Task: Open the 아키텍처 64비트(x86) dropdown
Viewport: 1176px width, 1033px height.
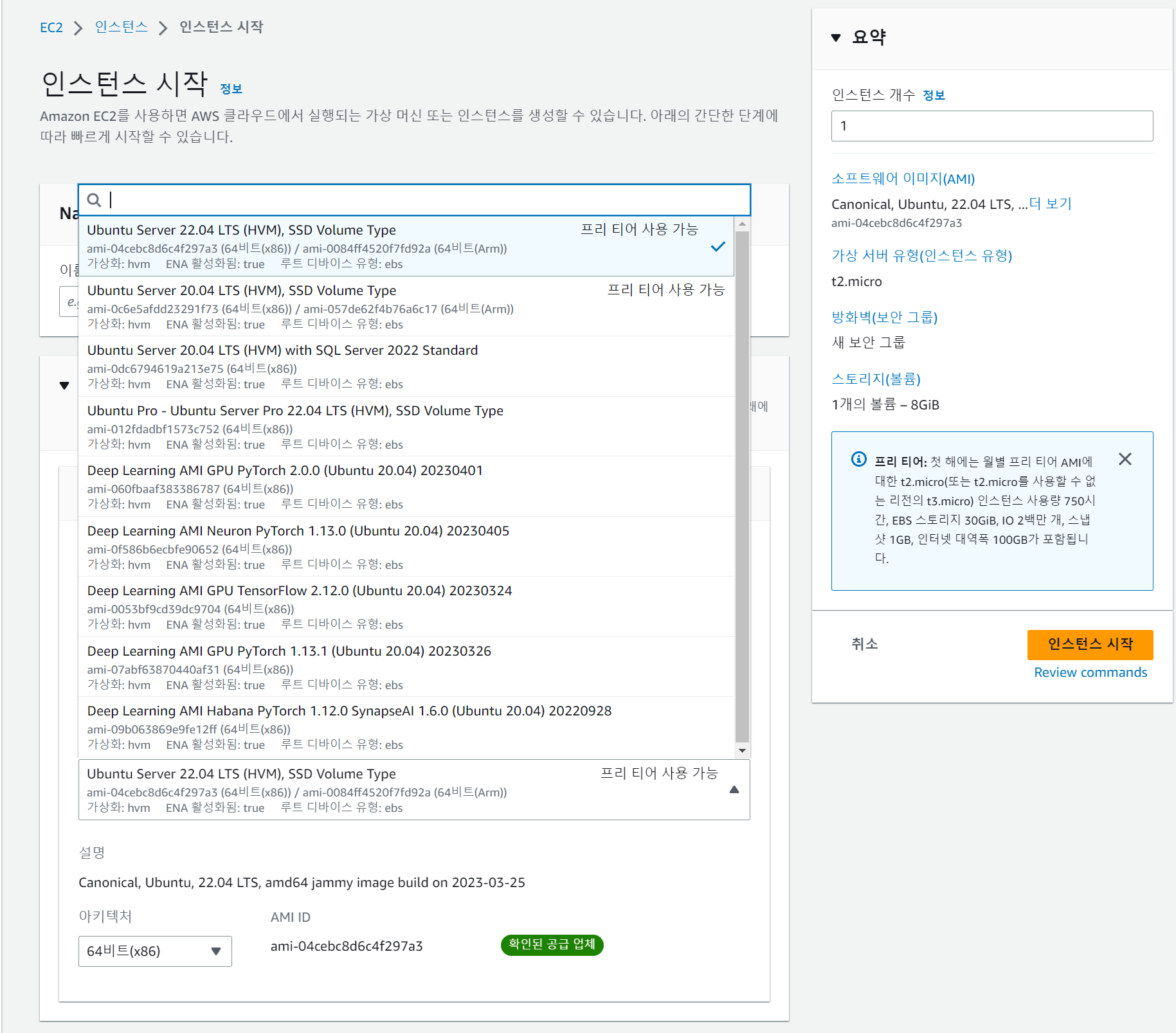Action: (155, 951)
